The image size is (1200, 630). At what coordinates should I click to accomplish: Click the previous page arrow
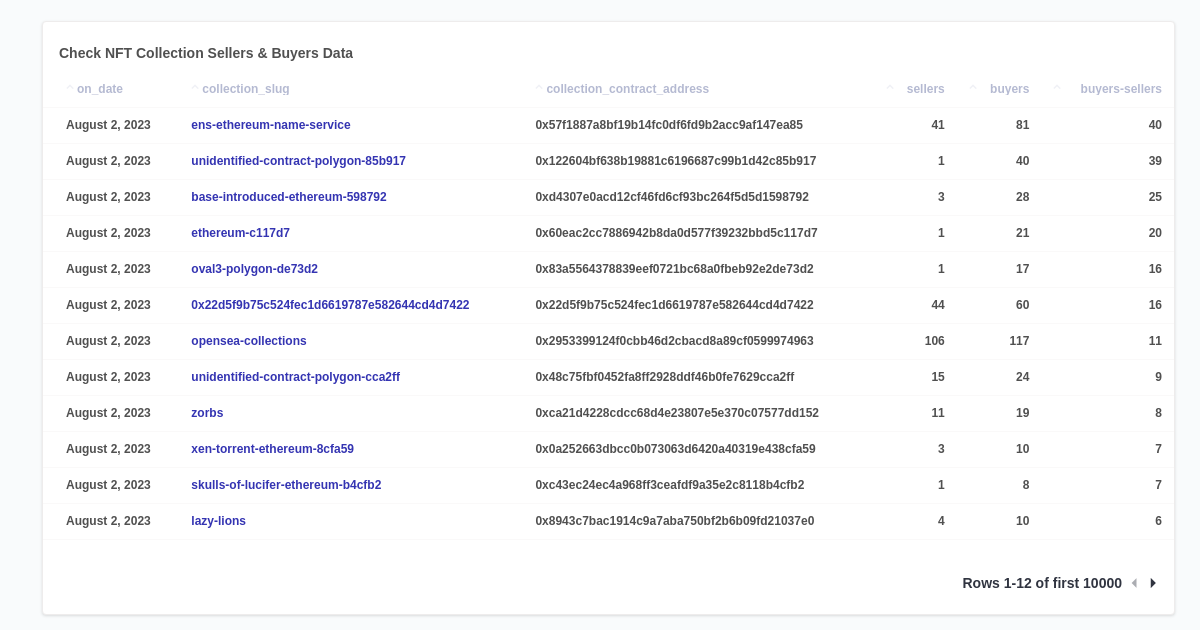(x=1135, y=582)
